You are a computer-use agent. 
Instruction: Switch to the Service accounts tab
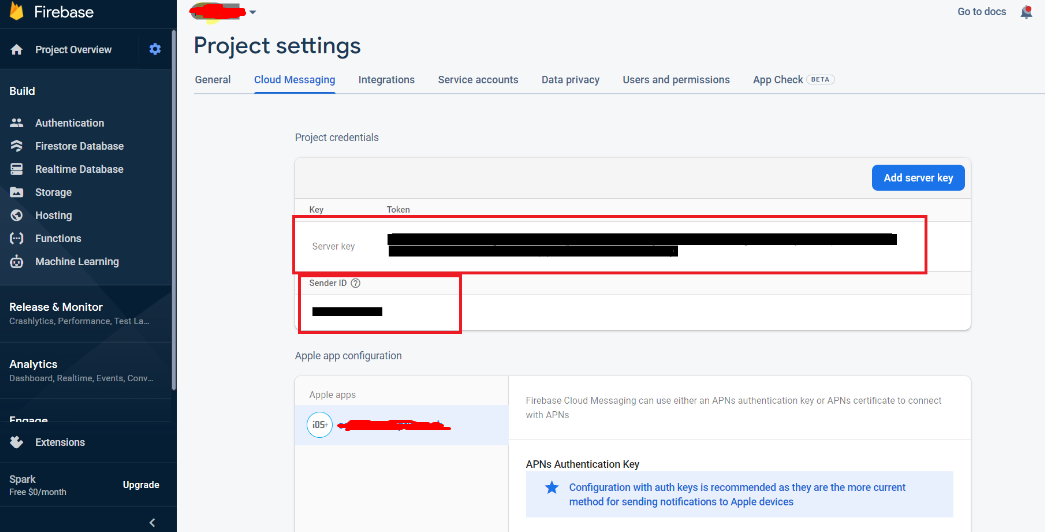click(x=478, y=80)
